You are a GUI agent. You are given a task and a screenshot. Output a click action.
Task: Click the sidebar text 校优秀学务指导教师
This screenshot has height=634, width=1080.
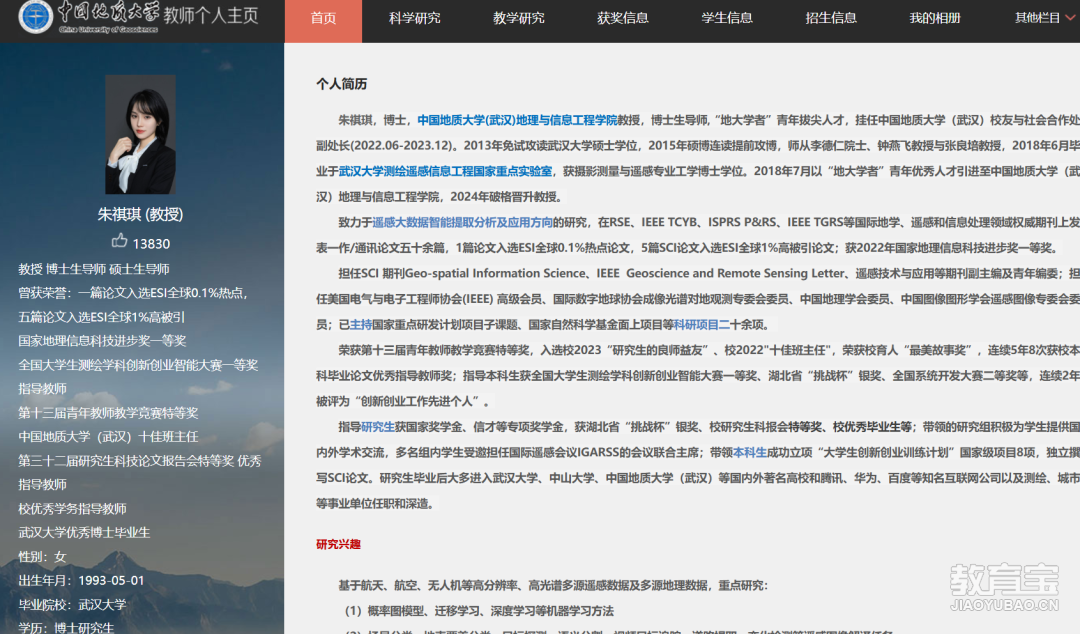[72, 509]
